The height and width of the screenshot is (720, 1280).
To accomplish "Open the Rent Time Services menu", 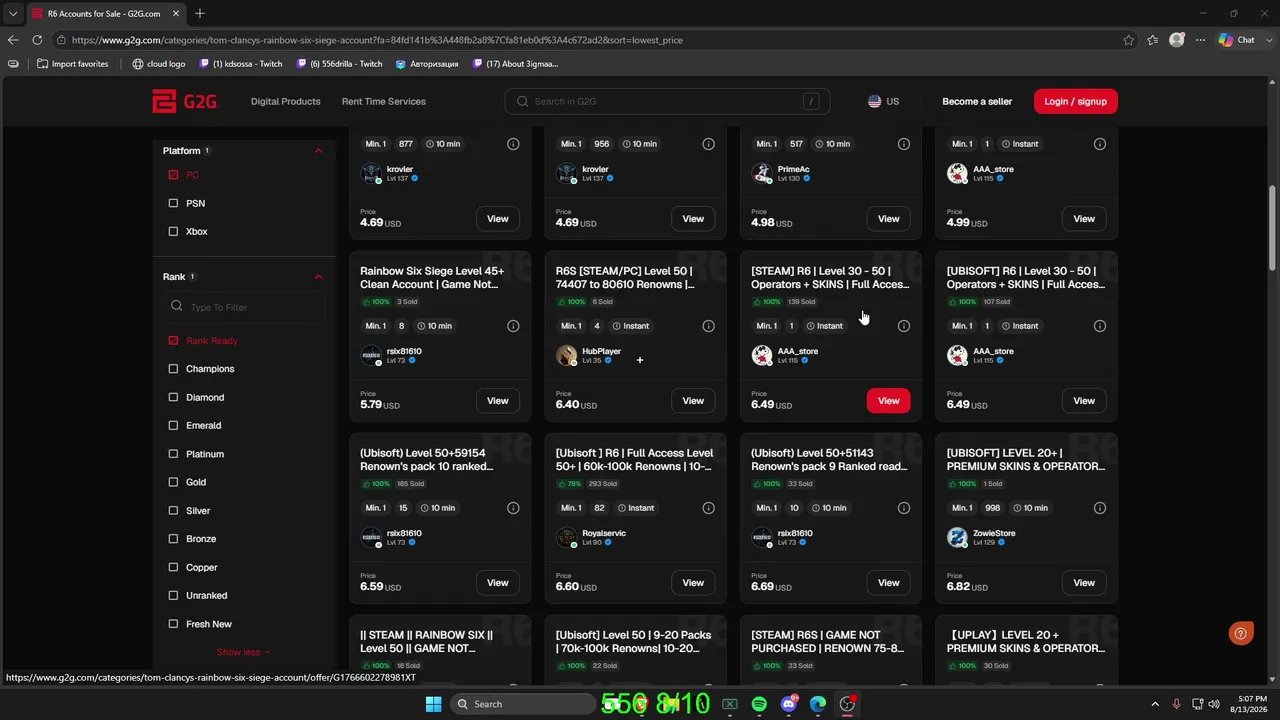I will click(x=384, y=101).
